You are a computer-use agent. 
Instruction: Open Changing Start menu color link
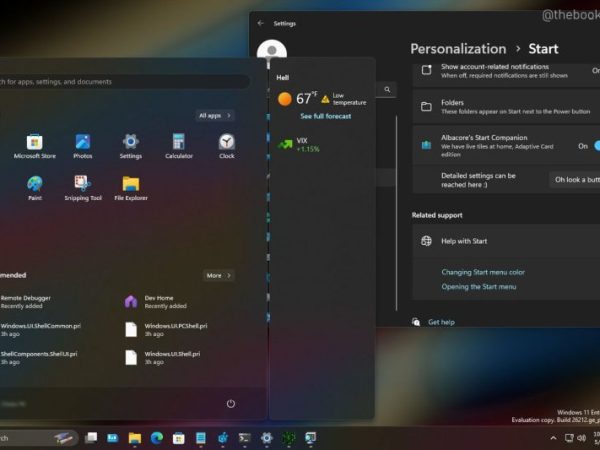tap(483, 272)
